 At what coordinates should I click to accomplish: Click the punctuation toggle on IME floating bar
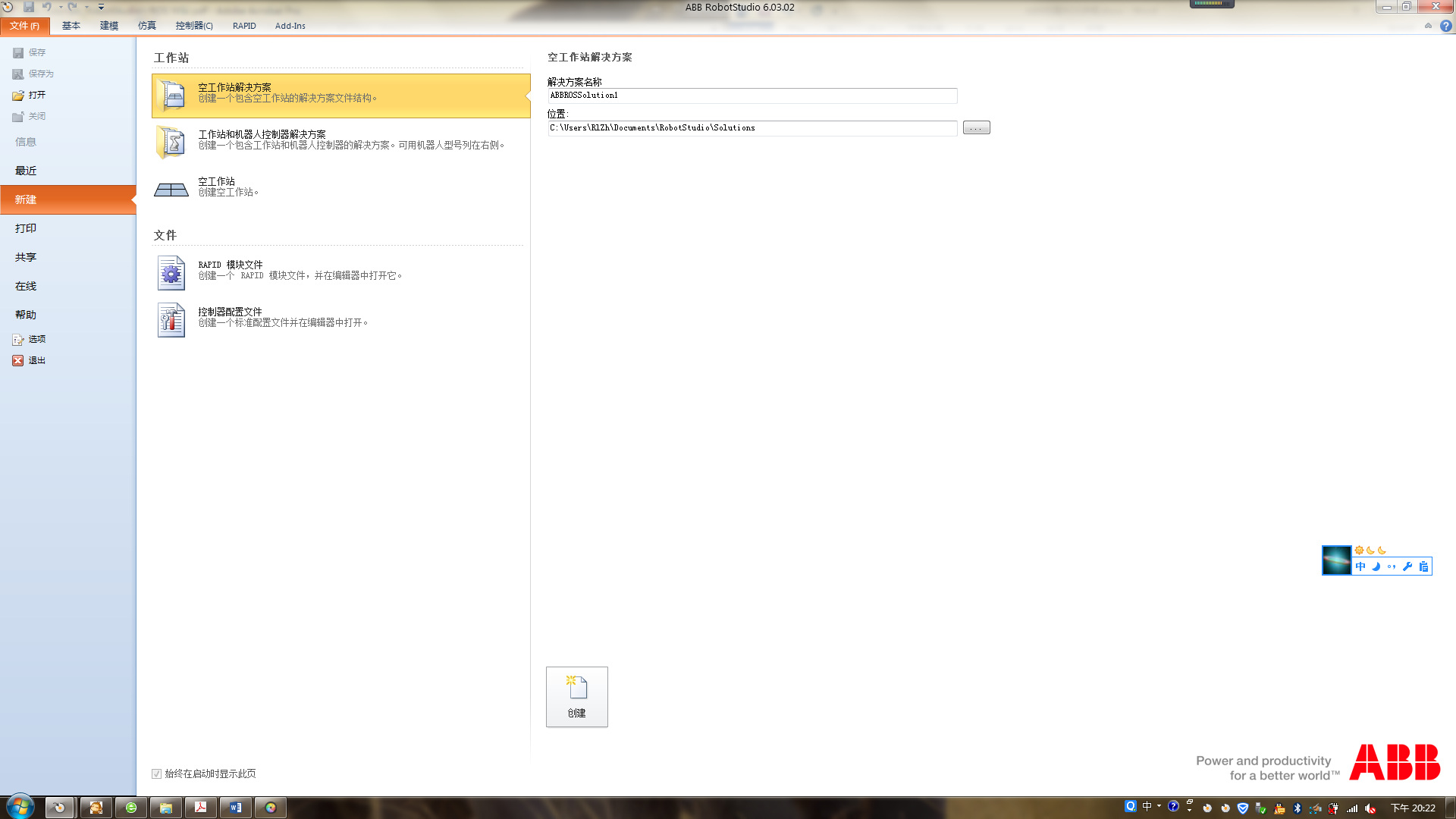tap(1392, 566)
